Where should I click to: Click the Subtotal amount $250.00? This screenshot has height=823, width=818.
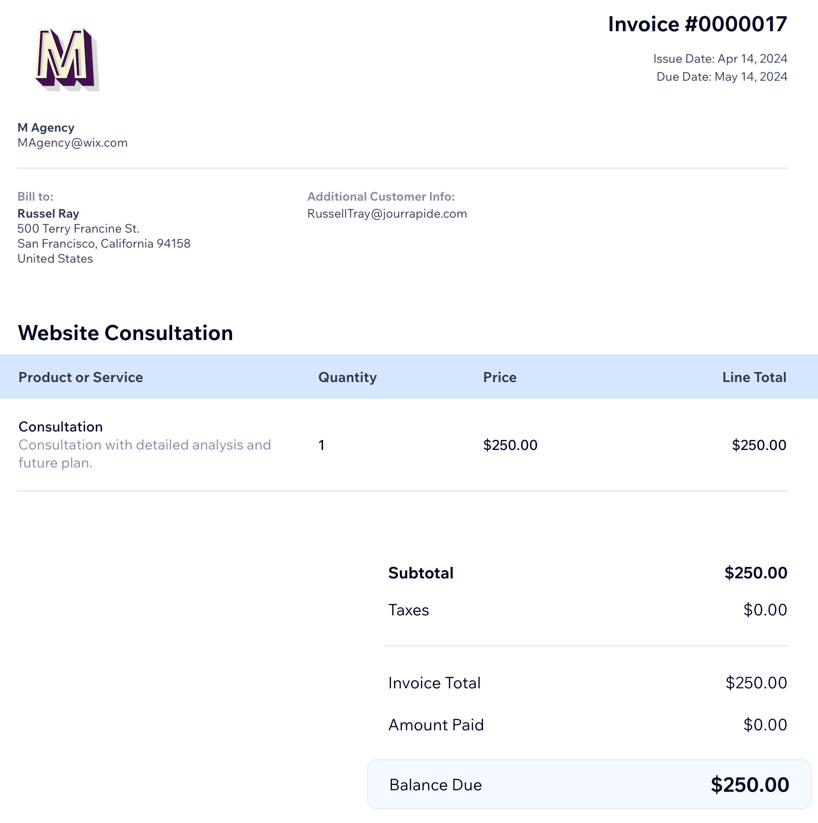coord(756,573)
